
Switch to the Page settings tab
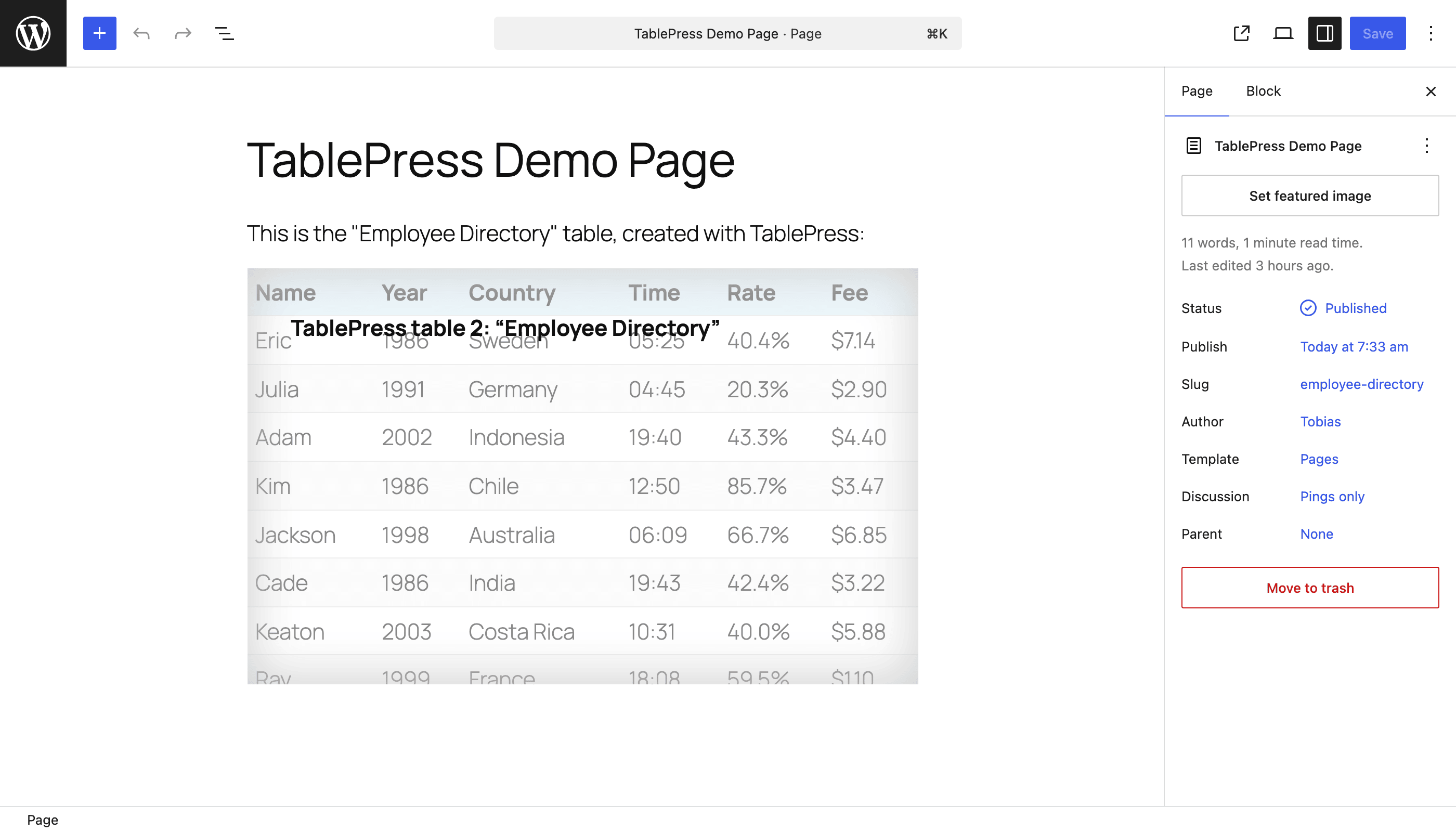click(x=1197, y=92)
